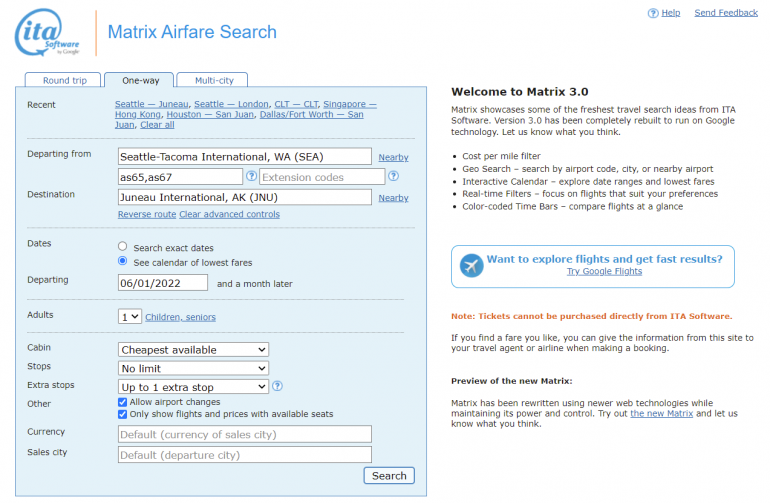
Task: Uncheck Allow airport changes
Action: click(123, 401)
